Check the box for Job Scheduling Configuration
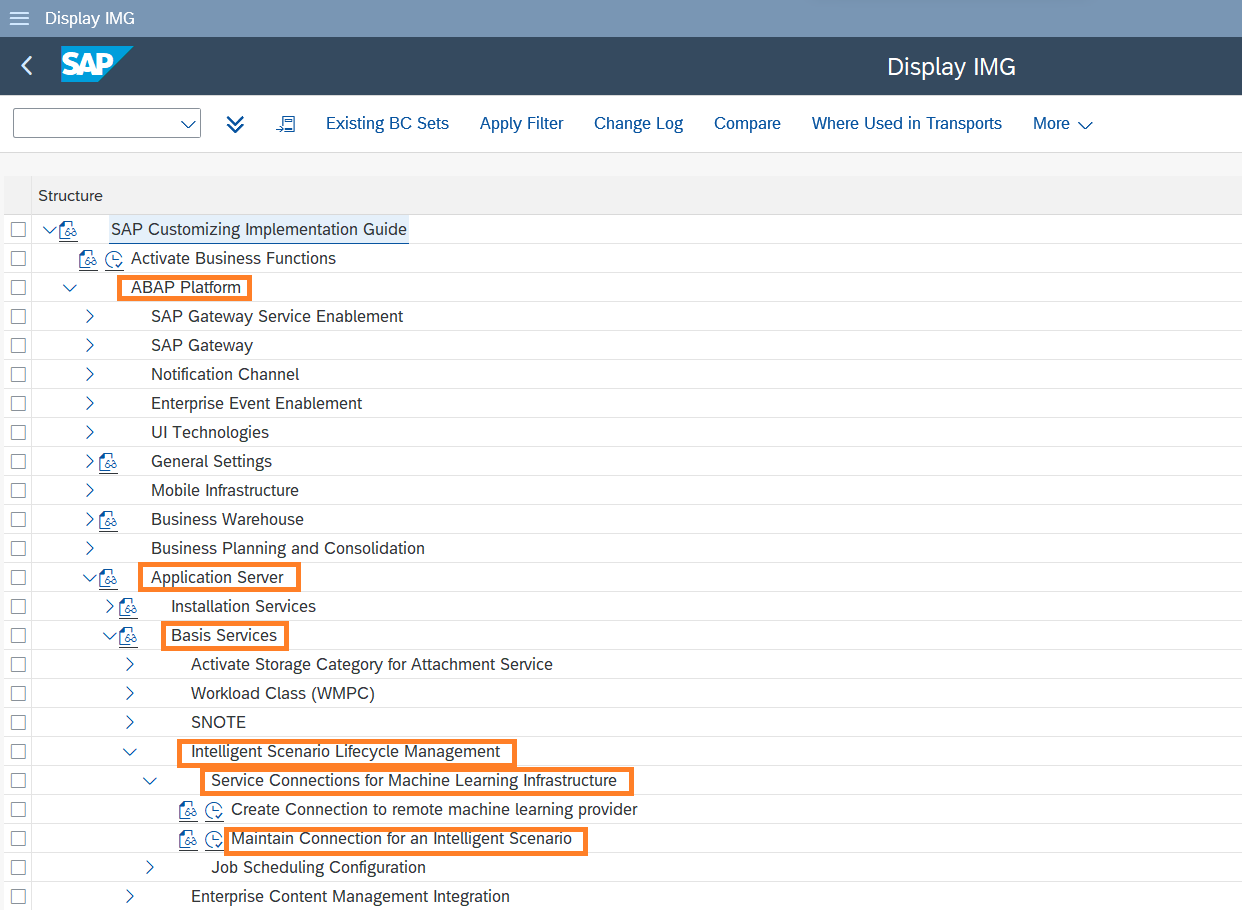Image resolution: width=1242 pixels, height=910 pixels. [x=18, y=868]
